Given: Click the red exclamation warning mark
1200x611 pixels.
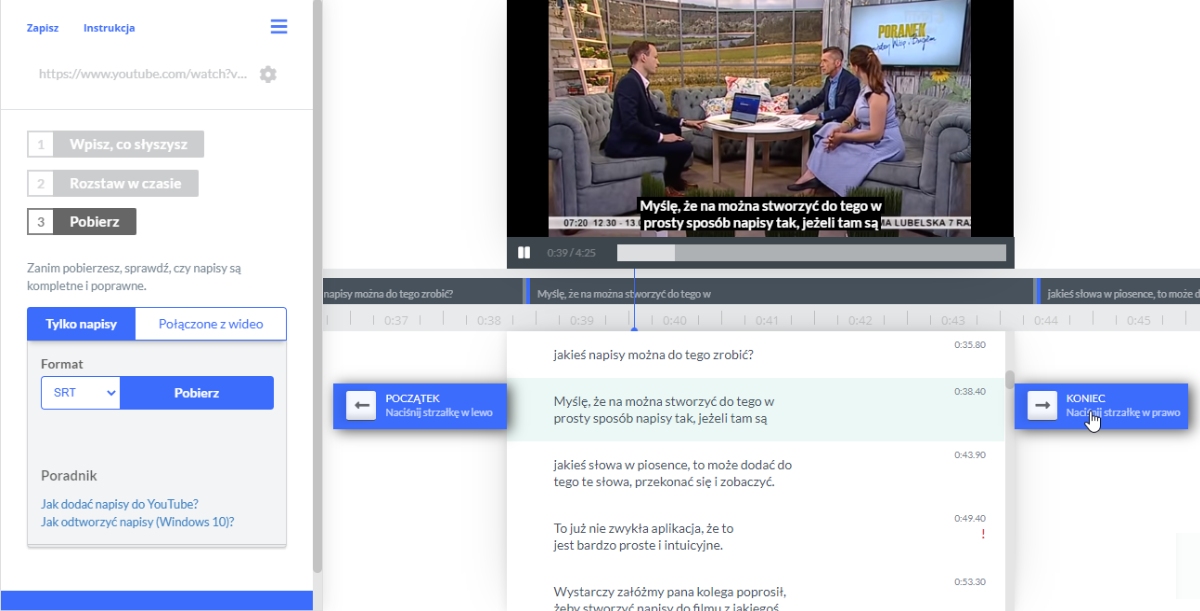Looking at the screenshot, I should 983,534.
